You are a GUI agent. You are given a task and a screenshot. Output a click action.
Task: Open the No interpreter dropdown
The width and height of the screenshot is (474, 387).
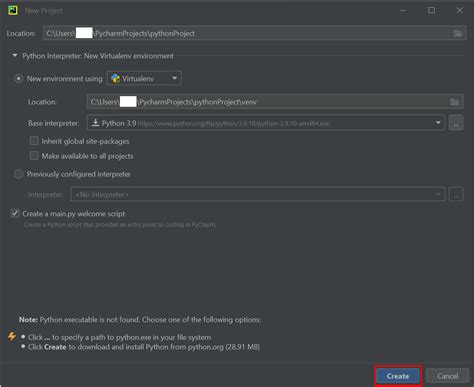coord(258,194)
